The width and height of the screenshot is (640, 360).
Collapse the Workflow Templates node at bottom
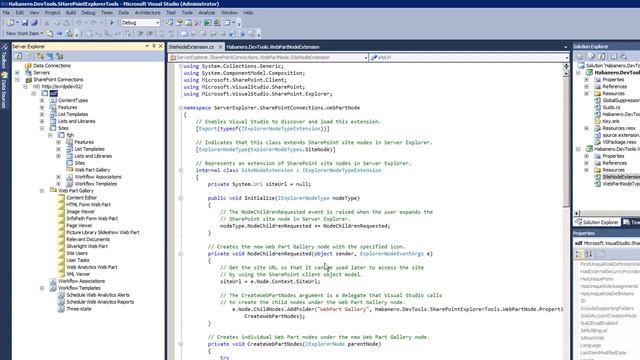(x=42, y=288)
